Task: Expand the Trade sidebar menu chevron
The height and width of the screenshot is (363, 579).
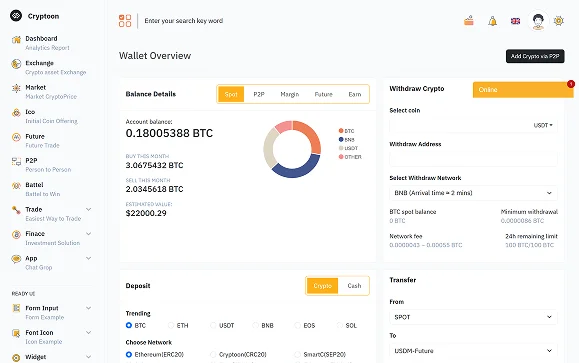Action: click(89, 209)
